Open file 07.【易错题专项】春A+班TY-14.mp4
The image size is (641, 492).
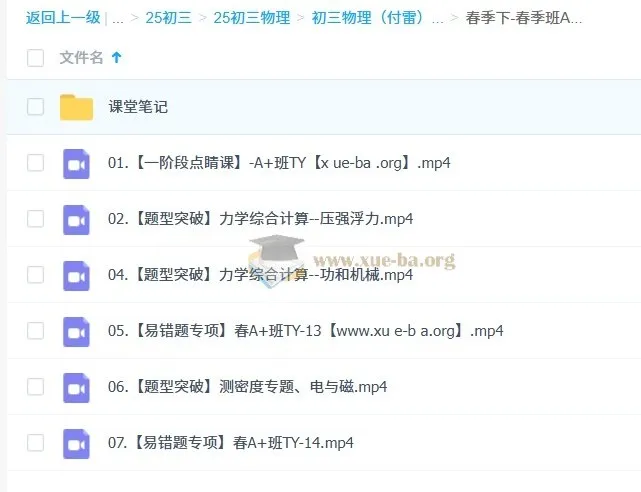[x=231, y=443]
